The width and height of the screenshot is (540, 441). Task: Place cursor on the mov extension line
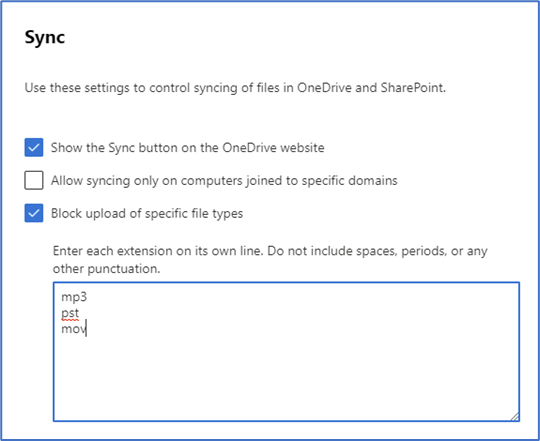tap(73, 329)
